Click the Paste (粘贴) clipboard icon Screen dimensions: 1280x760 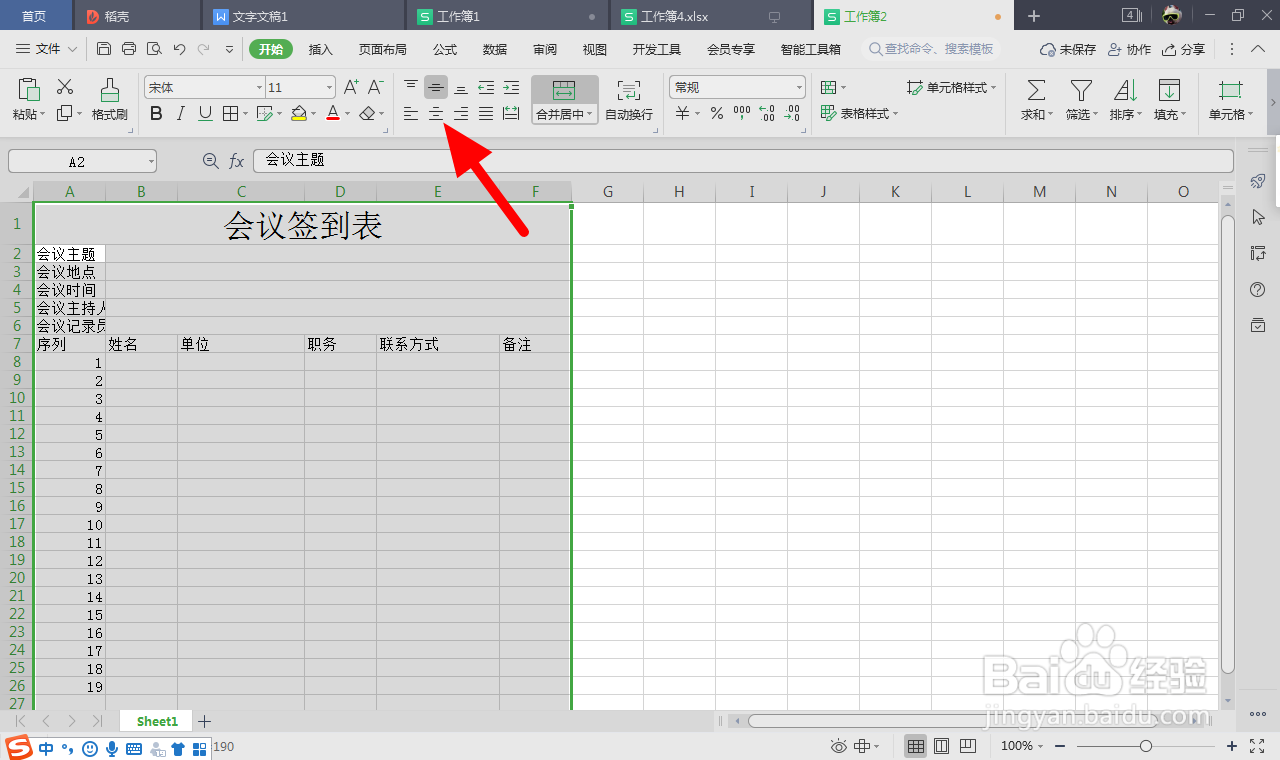tap(29, 90)
